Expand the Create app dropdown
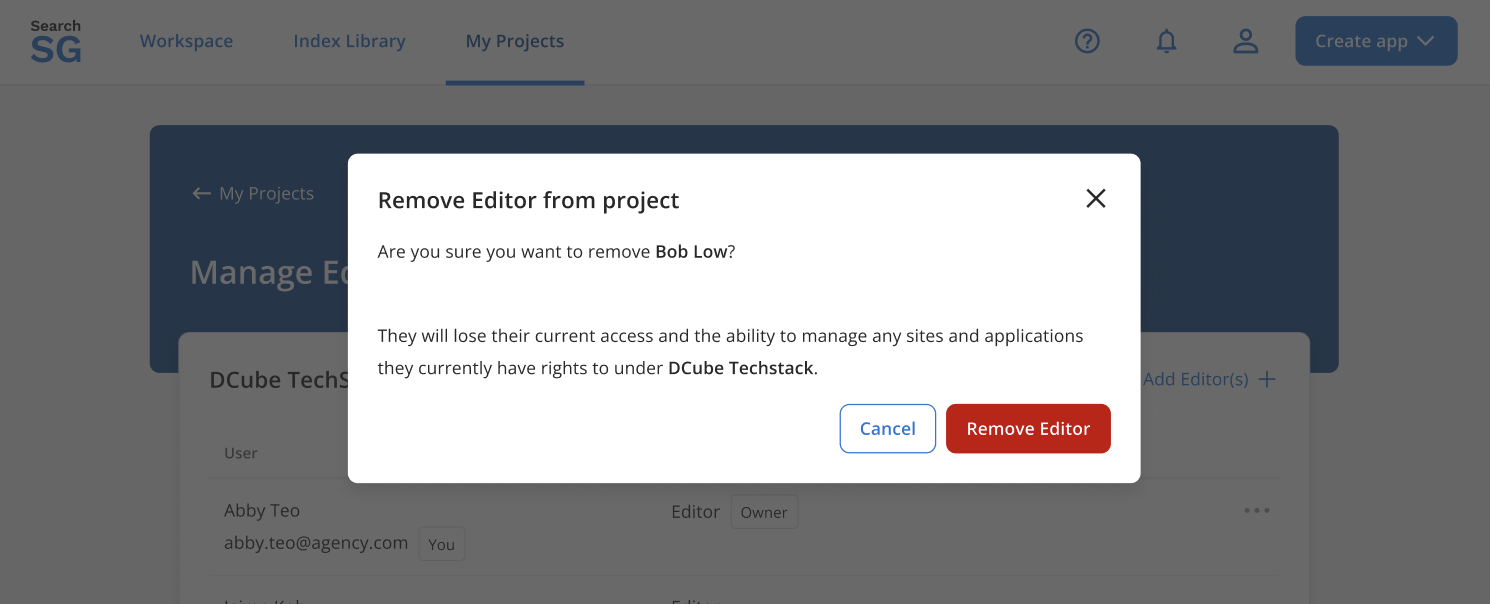1490x604 pixels. 1376,41
